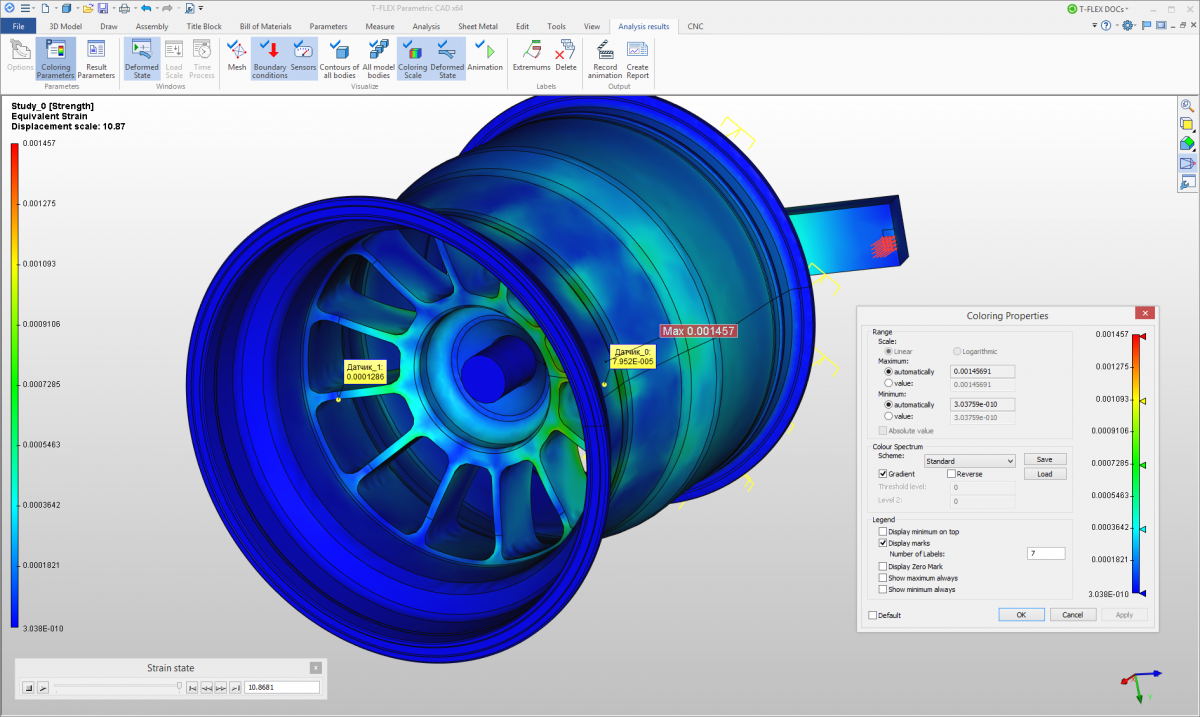Click the wrench view settings icon

1187,182
